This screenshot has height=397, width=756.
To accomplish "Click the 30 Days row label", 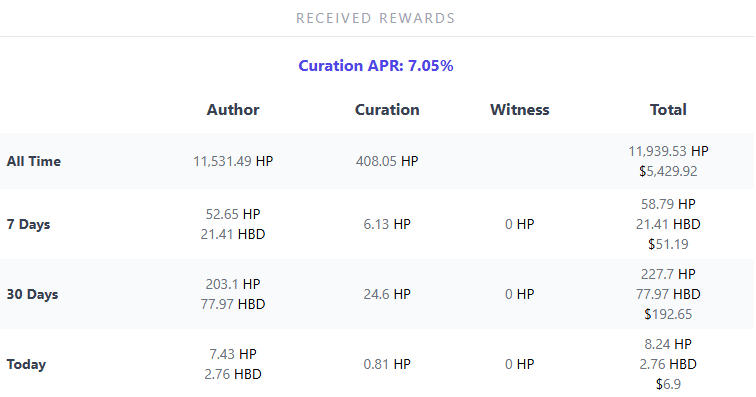I will click(32, 294).
